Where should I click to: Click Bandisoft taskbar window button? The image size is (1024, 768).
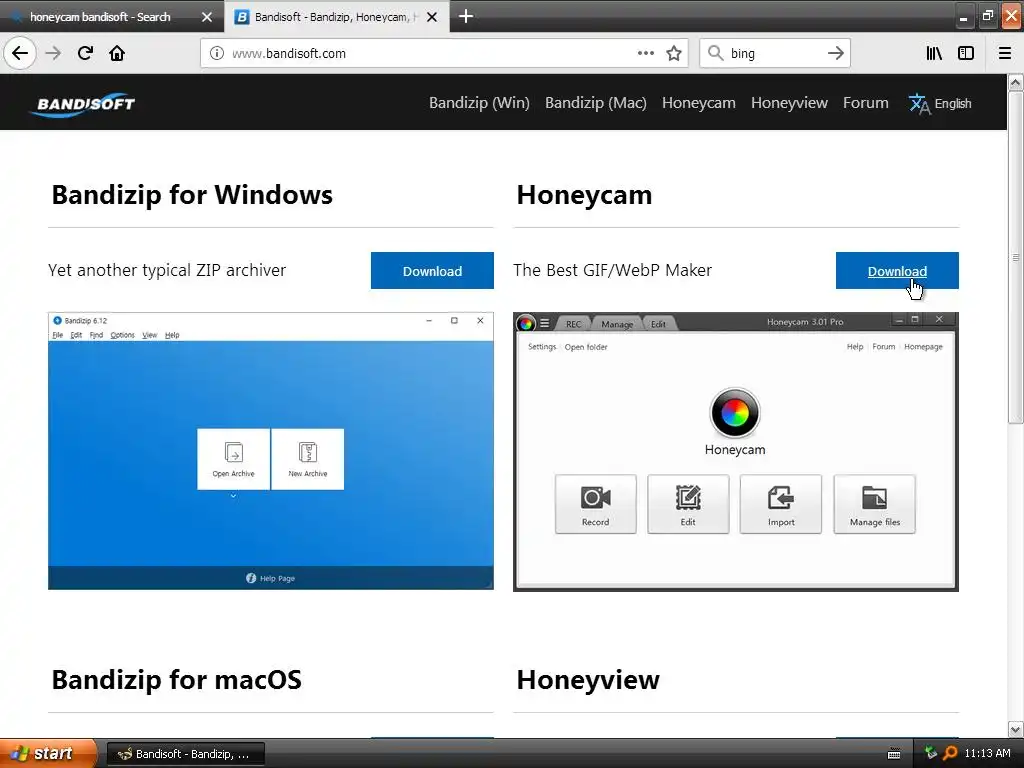pos(185,754)
